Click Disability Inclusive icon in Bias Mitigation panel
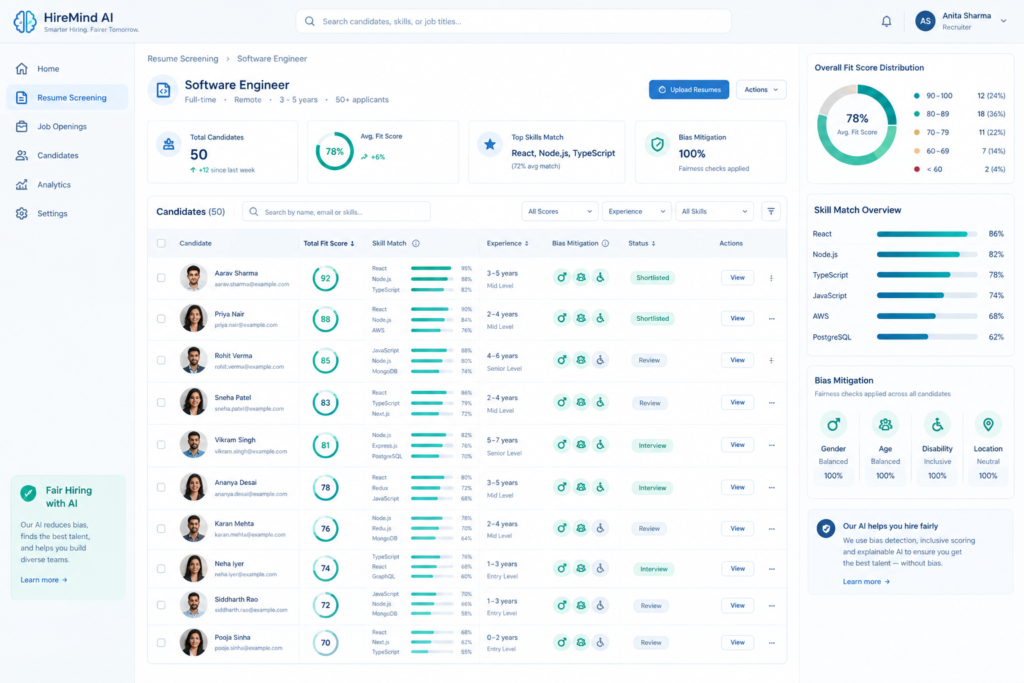 [937, 425]
